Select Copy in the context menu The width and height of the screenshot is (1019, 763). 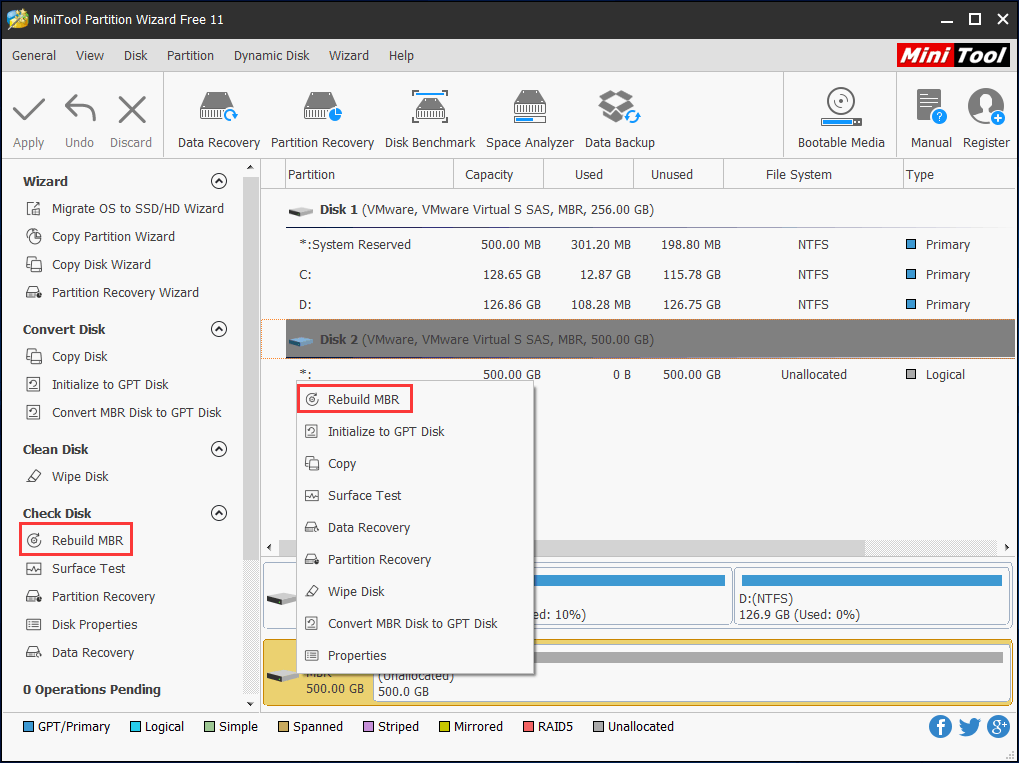pyautogui.click(x=415, y=463)
